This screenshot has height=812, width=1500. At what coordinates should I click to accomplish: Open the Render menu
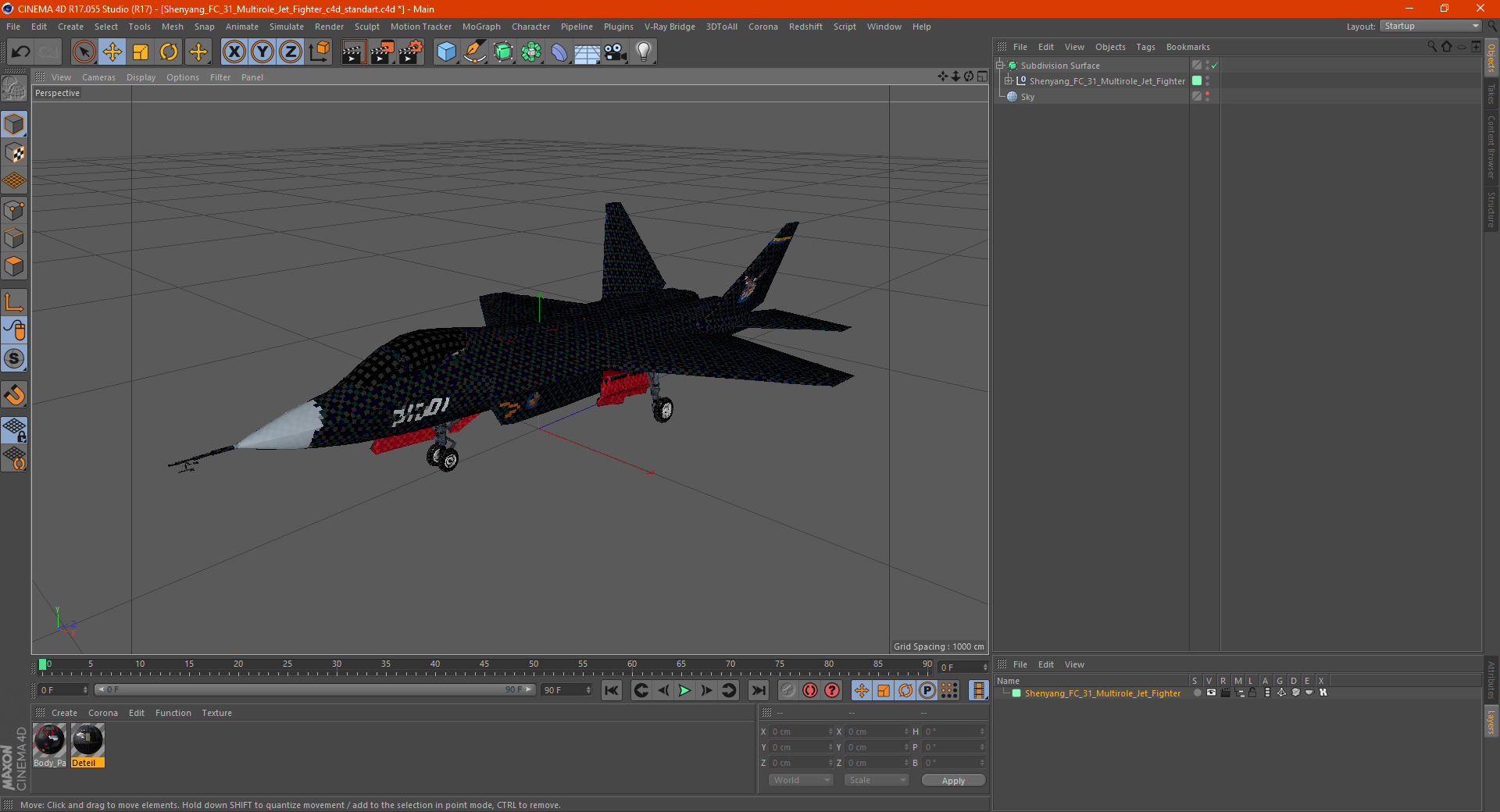[329, 27]
